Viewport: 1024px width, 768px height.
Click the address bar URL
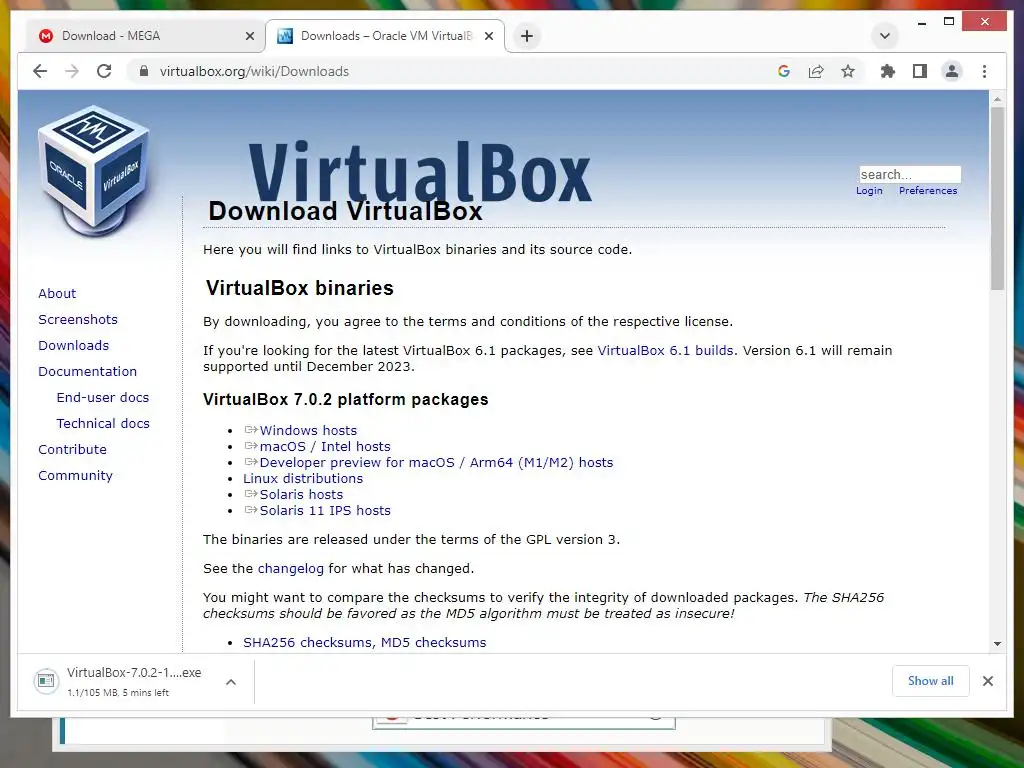(254, 71)
